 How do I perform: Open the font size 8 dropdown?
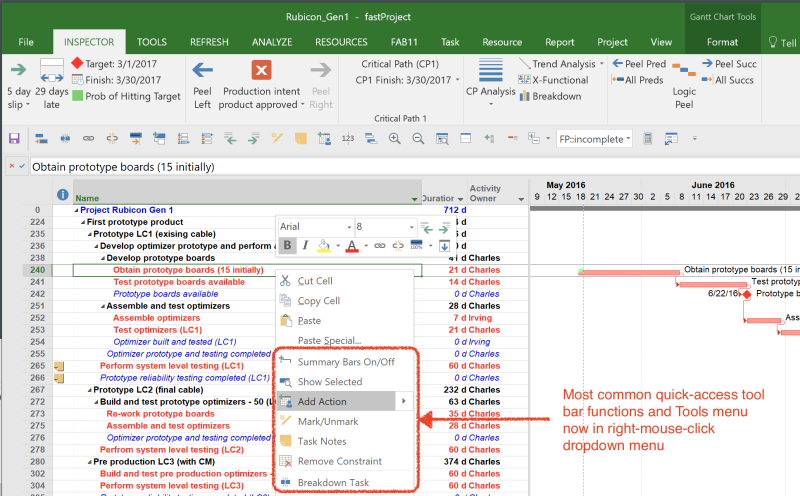411,227
